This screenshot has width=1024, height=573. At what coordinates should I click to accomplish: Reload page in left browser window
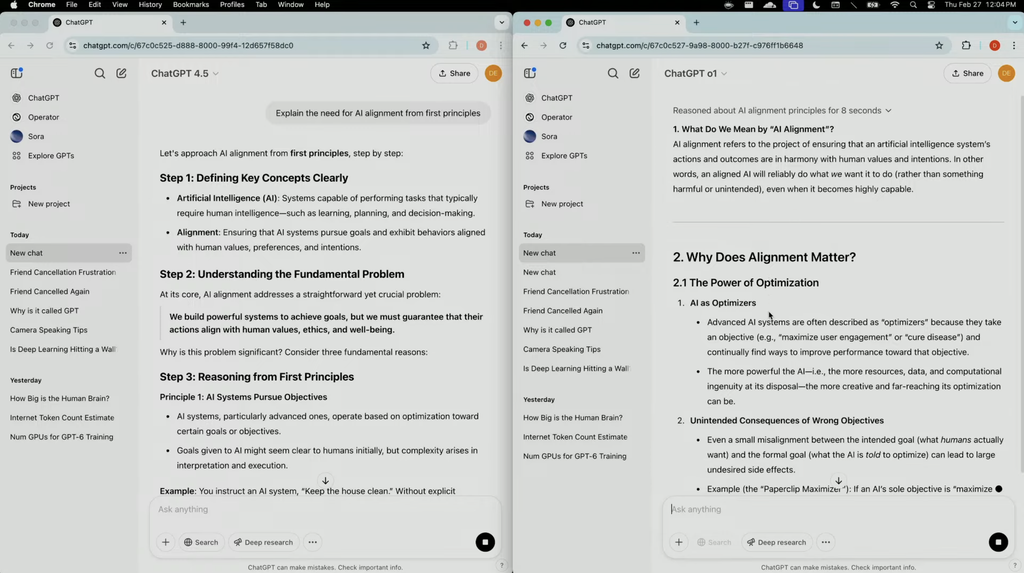[50, 46]
